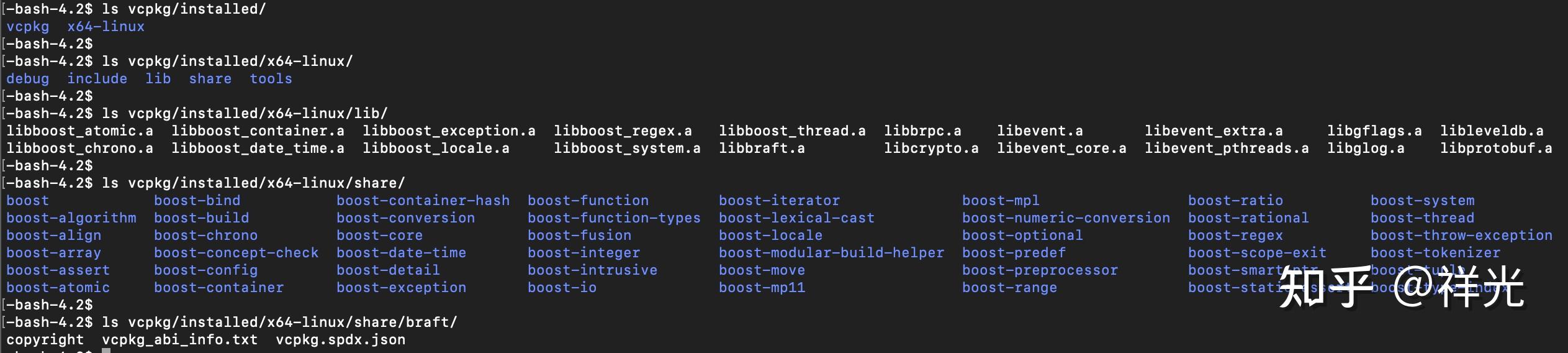Viewport: 1568px width, 353px height.
Task: Click the libbraft.a file name
Action: 762,149
